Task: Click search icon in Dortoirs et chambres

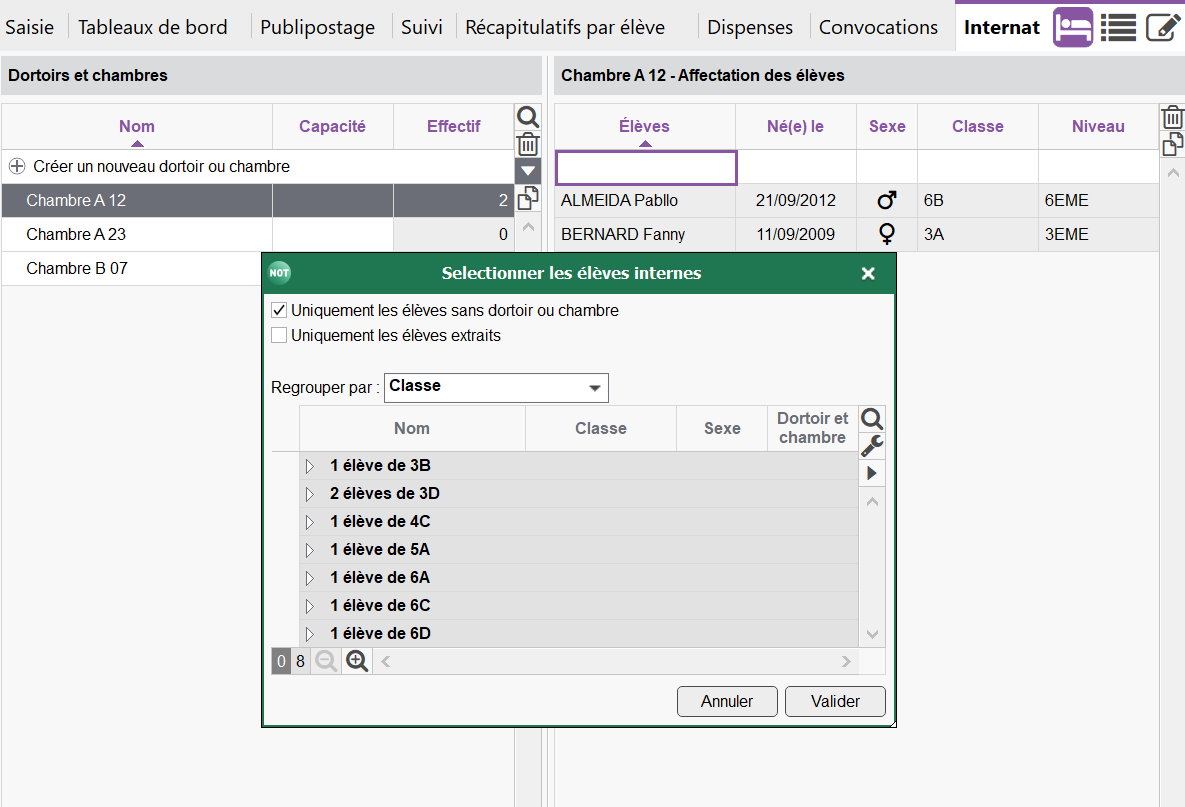Action: click(528, 117)
